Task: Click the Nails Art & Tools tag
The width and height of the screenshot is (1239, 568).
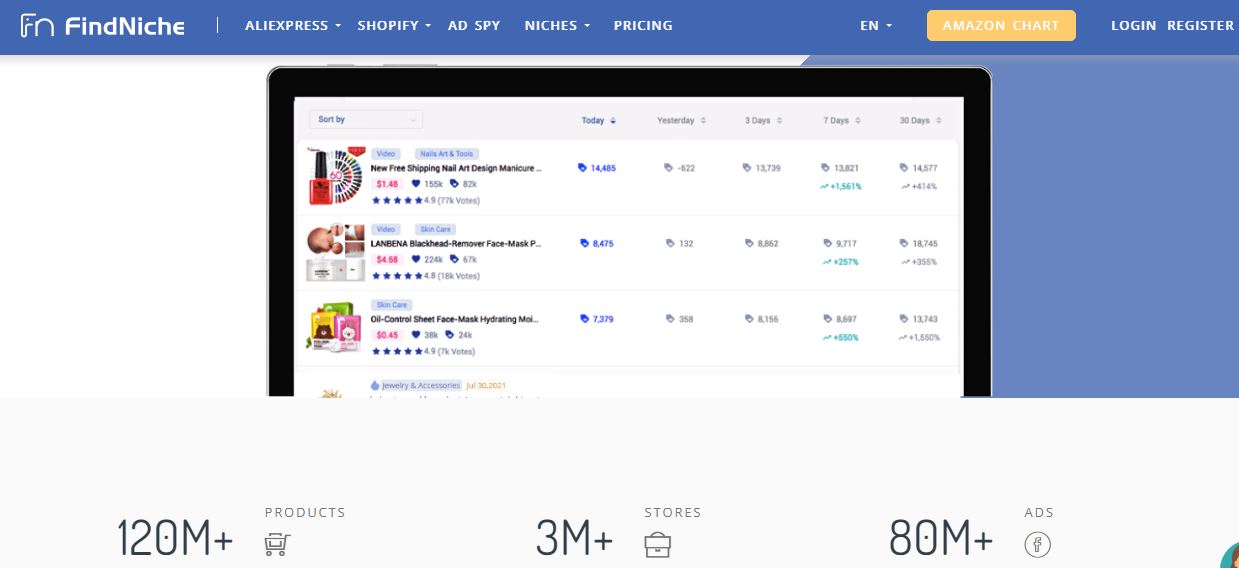Action: pos(447,154)
